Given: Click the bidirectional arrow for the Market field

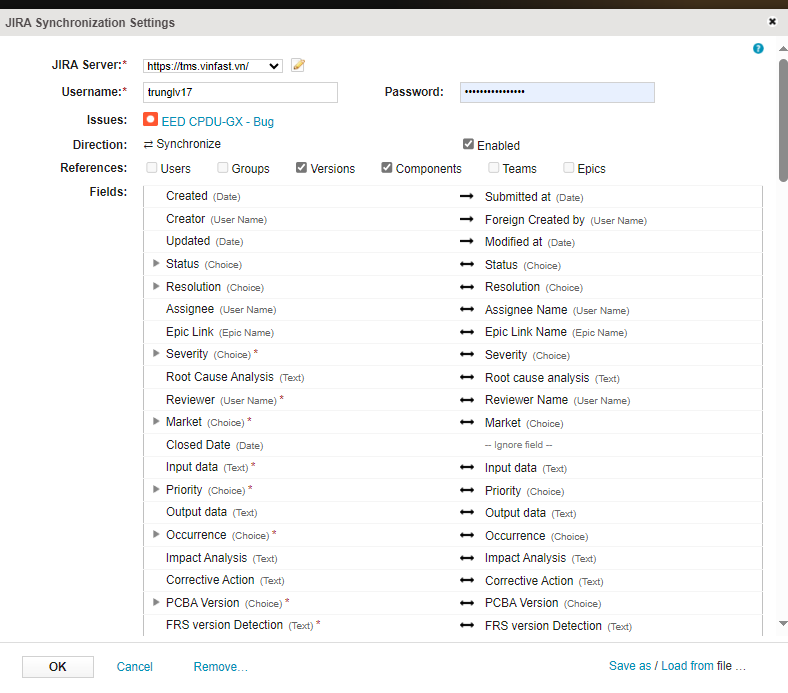Looking at the screenshot, I should [466, 423].
